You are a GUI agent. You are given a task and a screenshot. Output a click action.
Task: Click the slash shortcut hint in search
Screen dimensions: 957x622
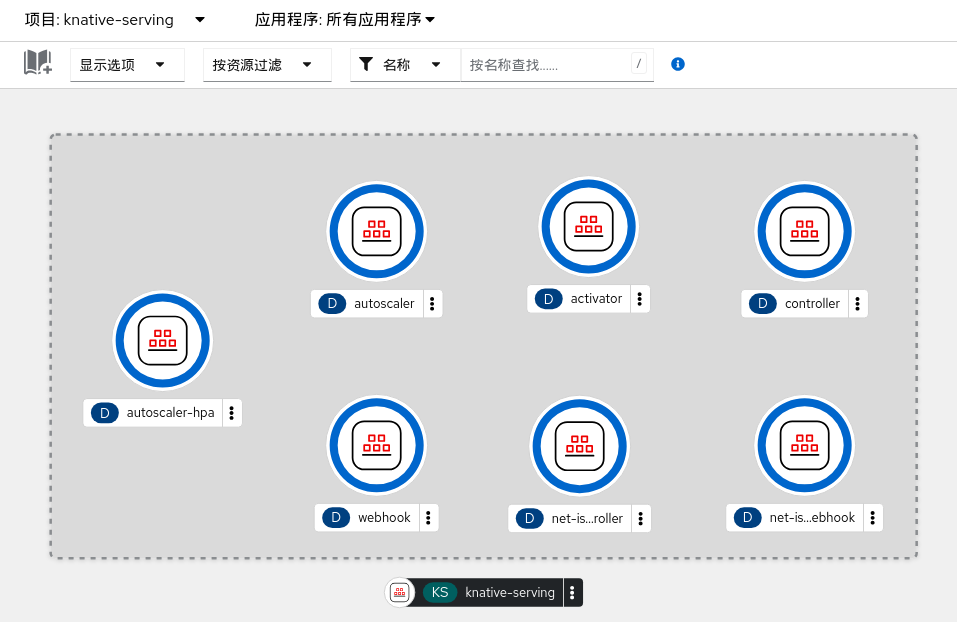(x=638, y=63)
